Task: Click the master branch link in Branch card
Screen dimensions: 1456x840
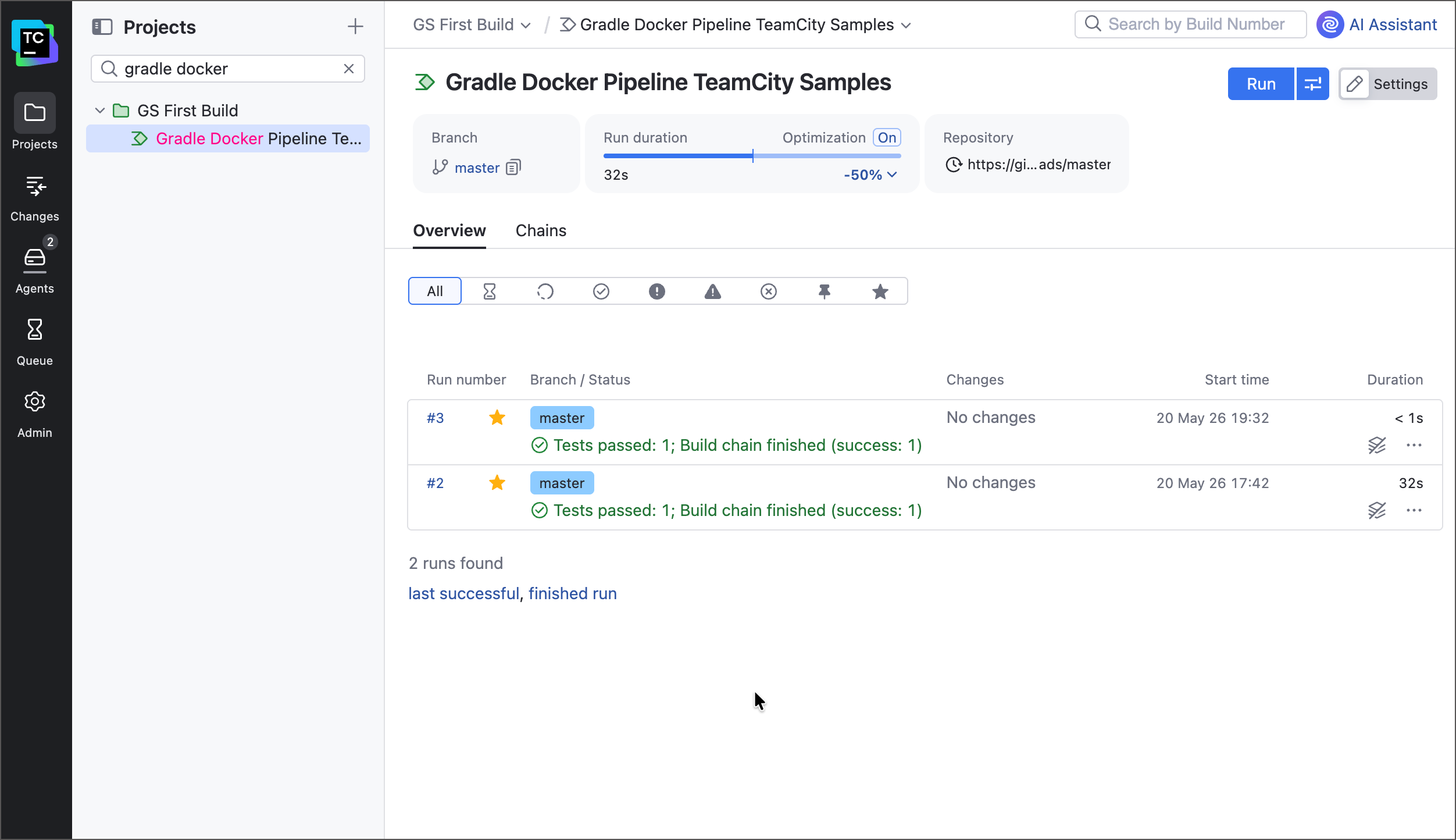Action: click(477, 168)
